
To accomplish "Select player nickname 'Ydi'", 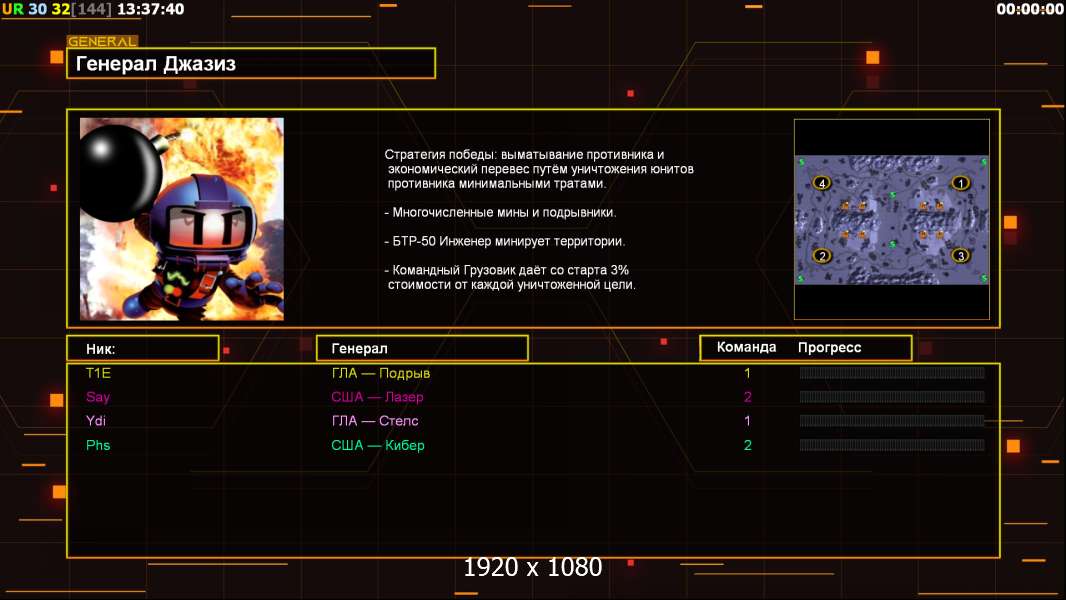I will click(x=96, y=421).
